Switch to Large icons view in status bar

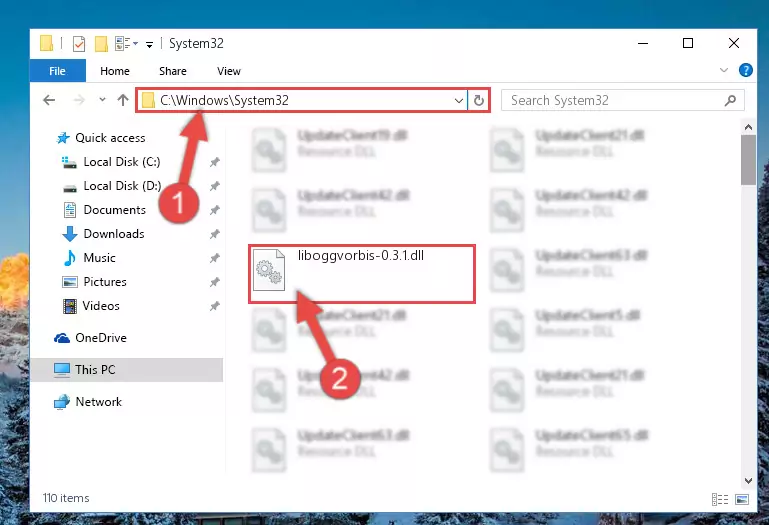(x=742, y=499)
